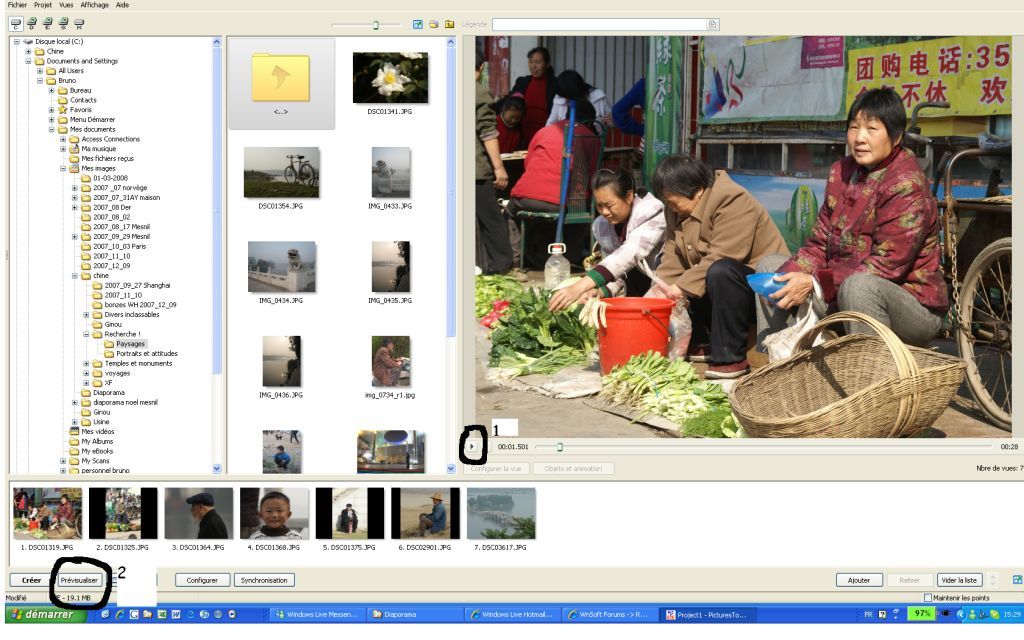Click the Favoris star folder icon
The image size is (1024, 640).
pyautogui.click(x=63, y=110)
